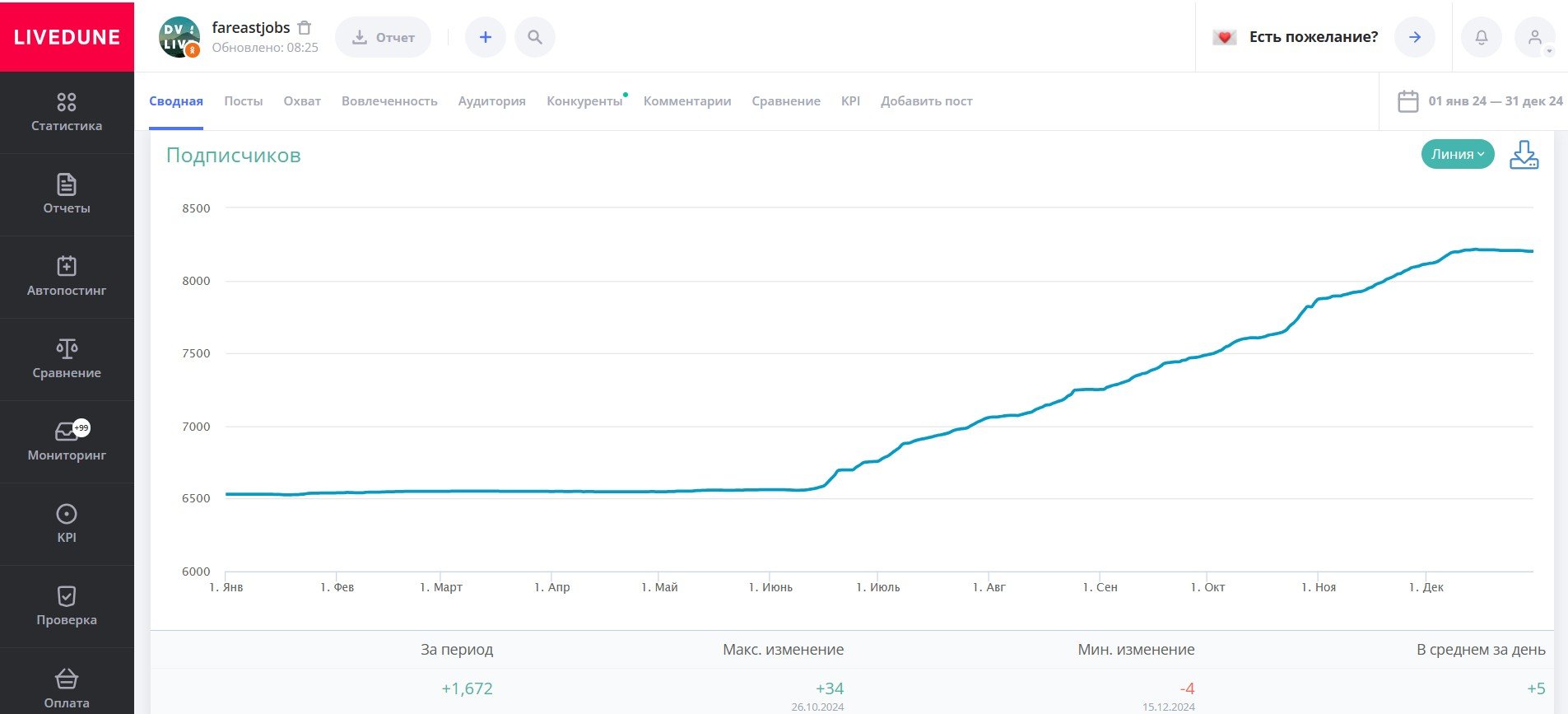The width and height of the screenshot is (1568, 714).
Task: Switch to the Вовлеченность tab
Action: 389,101
